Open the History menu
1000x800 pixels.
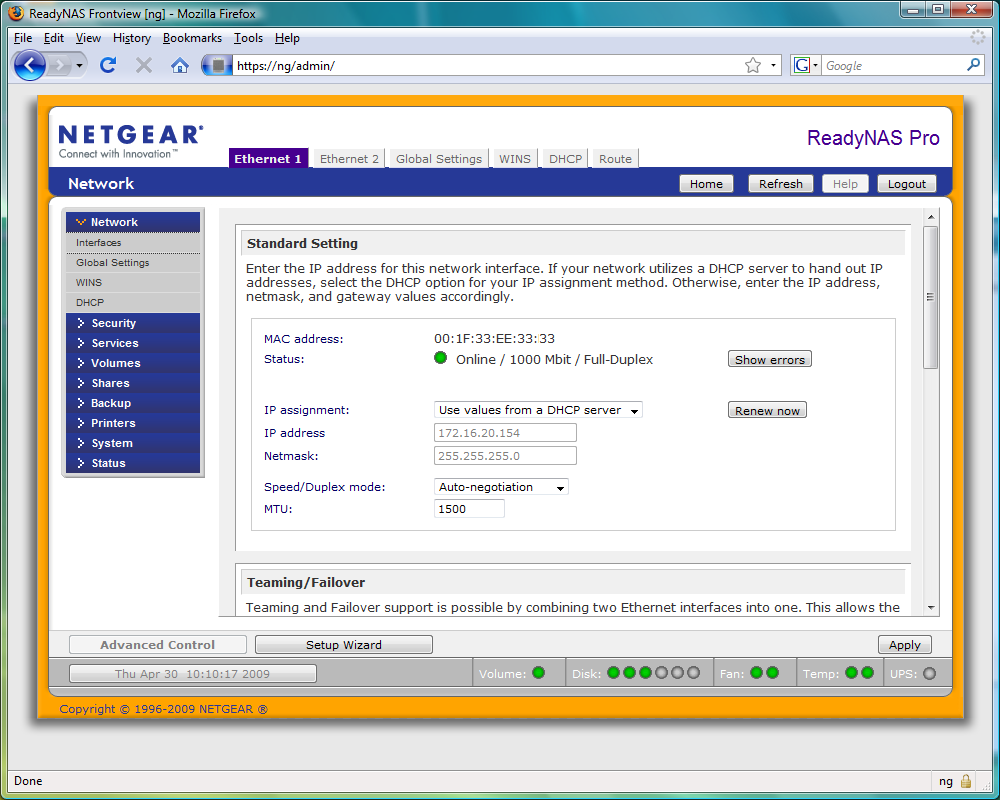[x=131, y=38]
